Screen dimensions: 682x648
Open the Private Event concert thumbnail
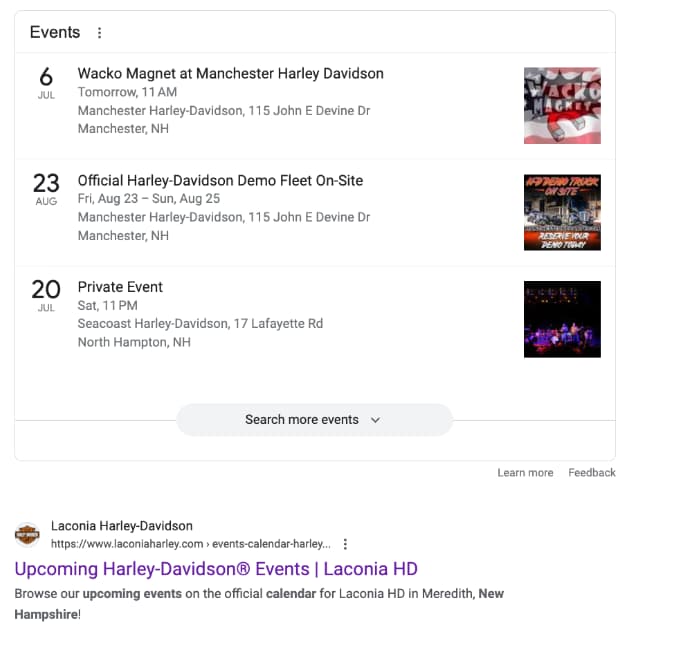tap(562, 319)
